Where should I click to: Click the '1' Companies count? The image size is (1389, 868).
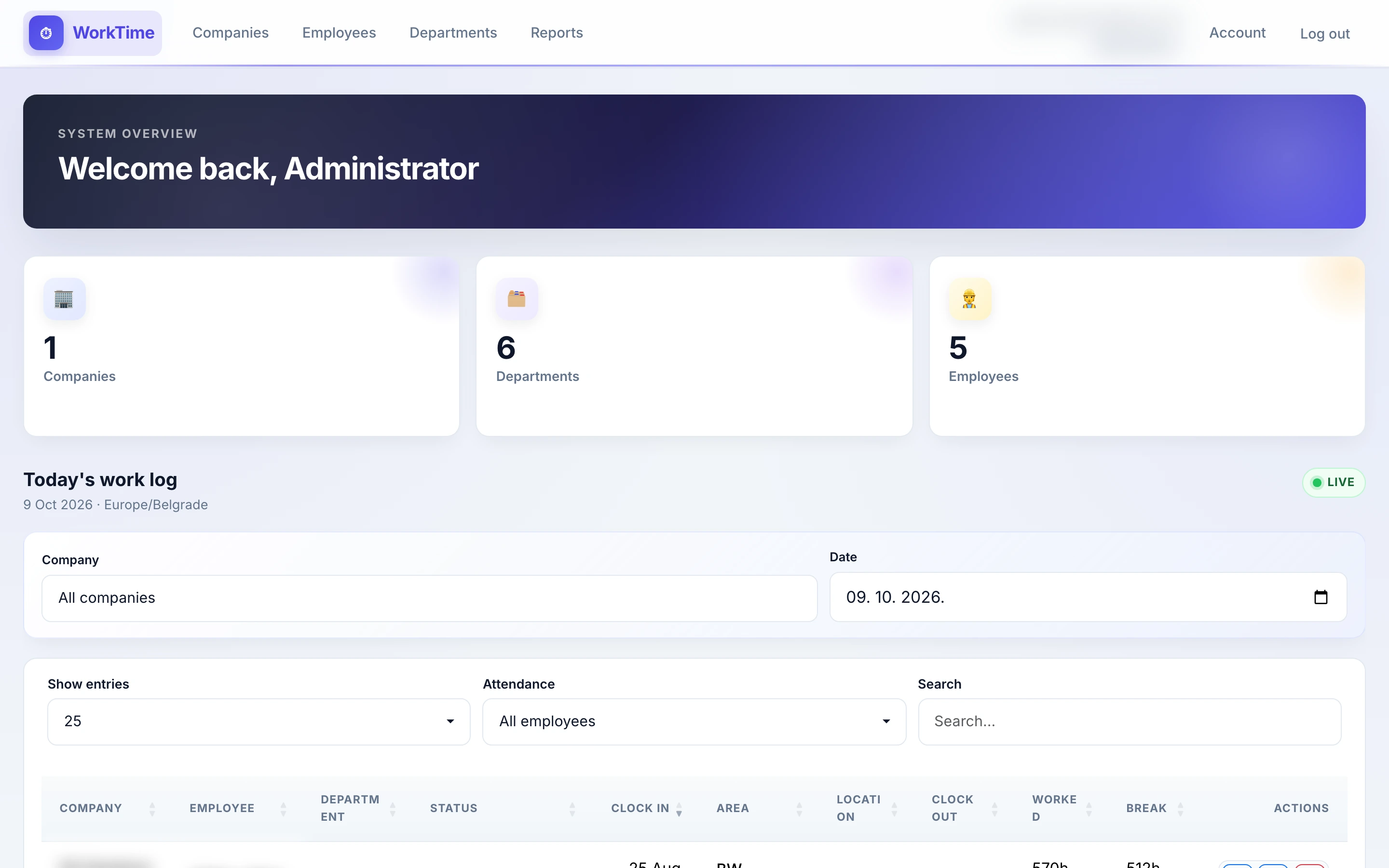pyautogui.click(x=51, y=348)
